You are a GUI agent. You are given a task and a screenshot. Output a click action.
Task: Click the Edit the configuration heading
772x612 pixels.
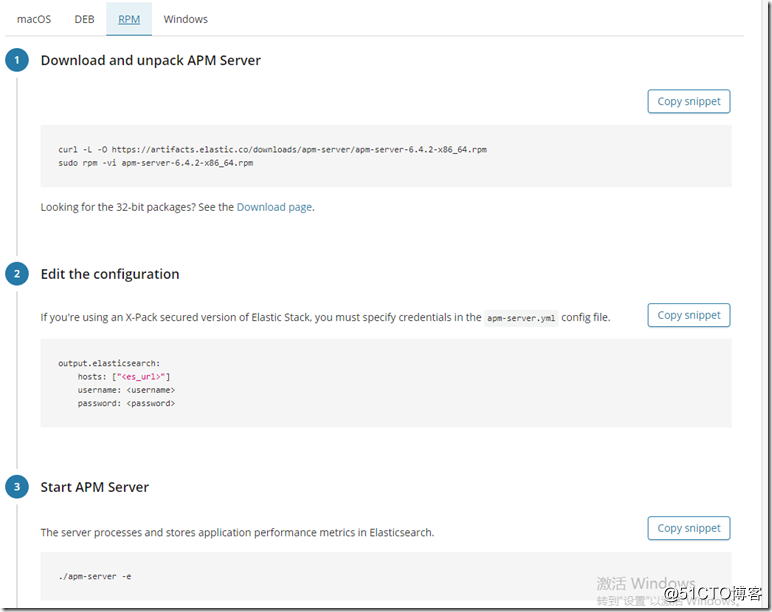click(110, 274)
